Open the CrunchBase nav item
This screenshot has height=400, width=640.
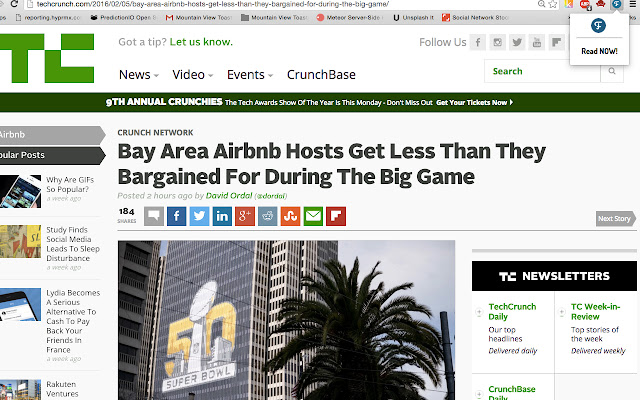(321, 75)
